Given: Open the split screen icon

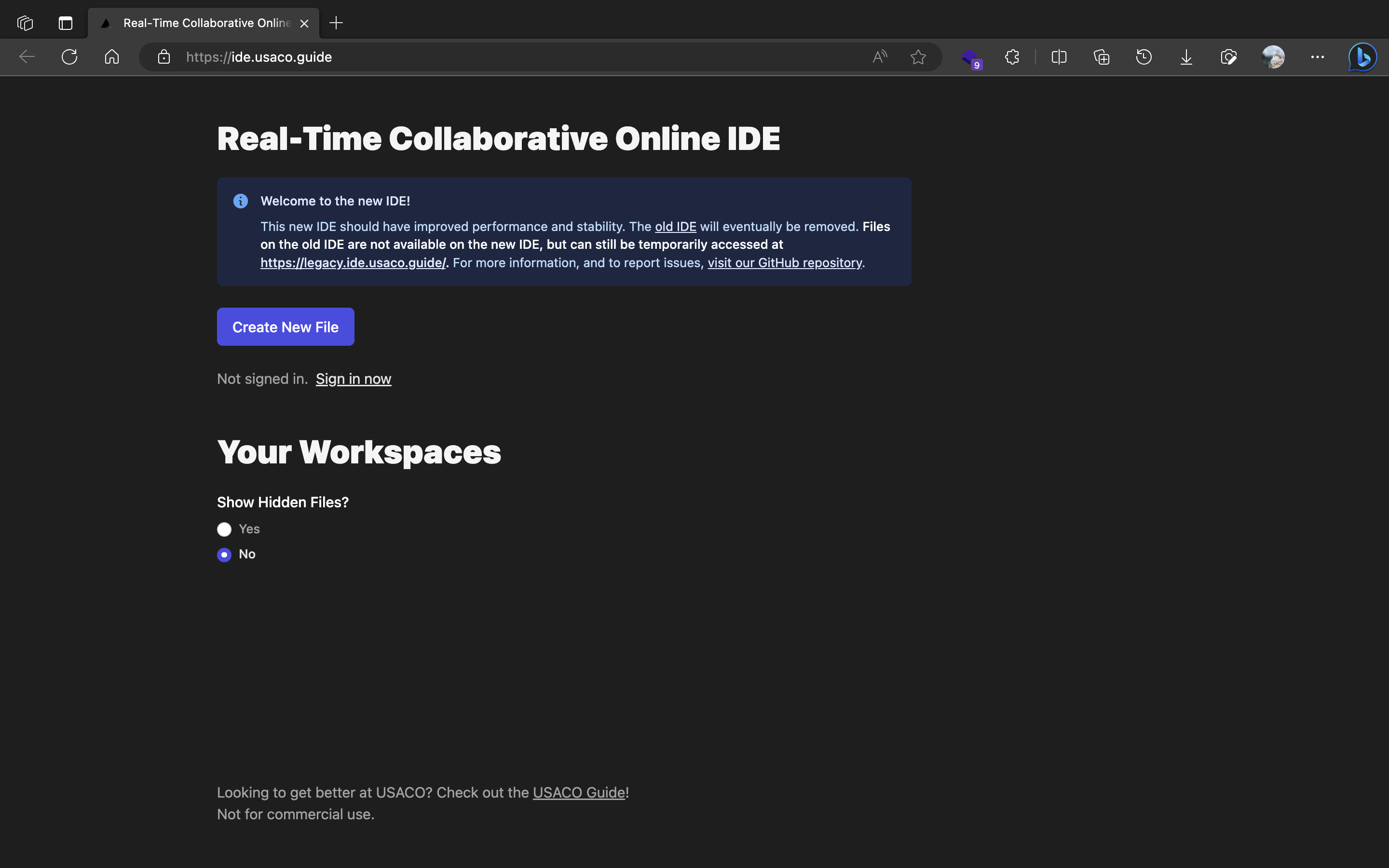Looking at the screenshot, I should pyautogui.click(x=1059, y=57).
